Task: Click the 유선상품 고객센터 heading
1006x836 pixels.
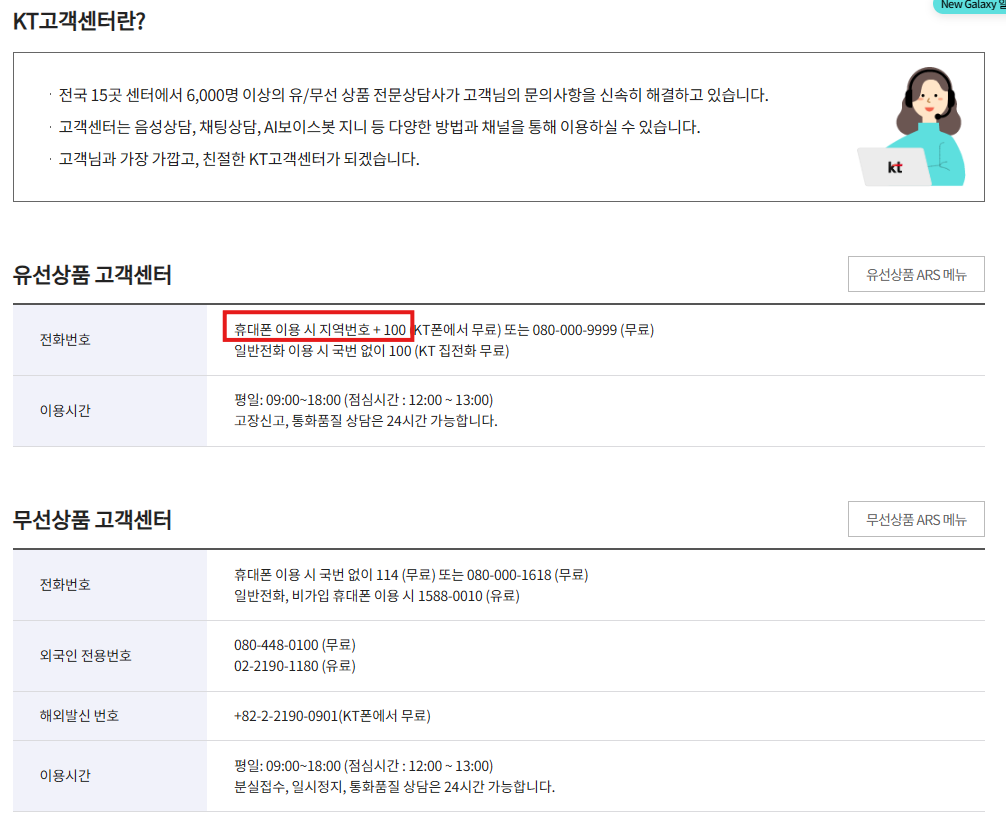Action: point(92,275)
